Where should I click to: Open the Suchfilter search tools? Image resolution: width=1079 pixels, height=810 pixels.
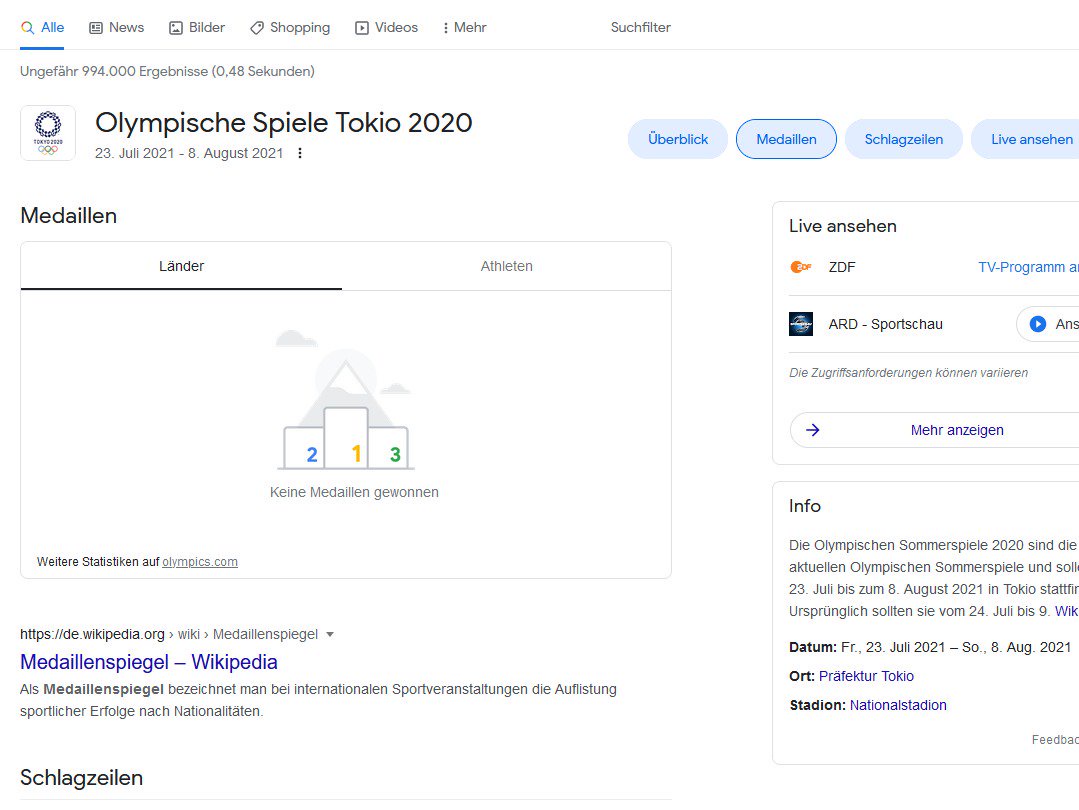pyautogui.click(x=640, y=28)
